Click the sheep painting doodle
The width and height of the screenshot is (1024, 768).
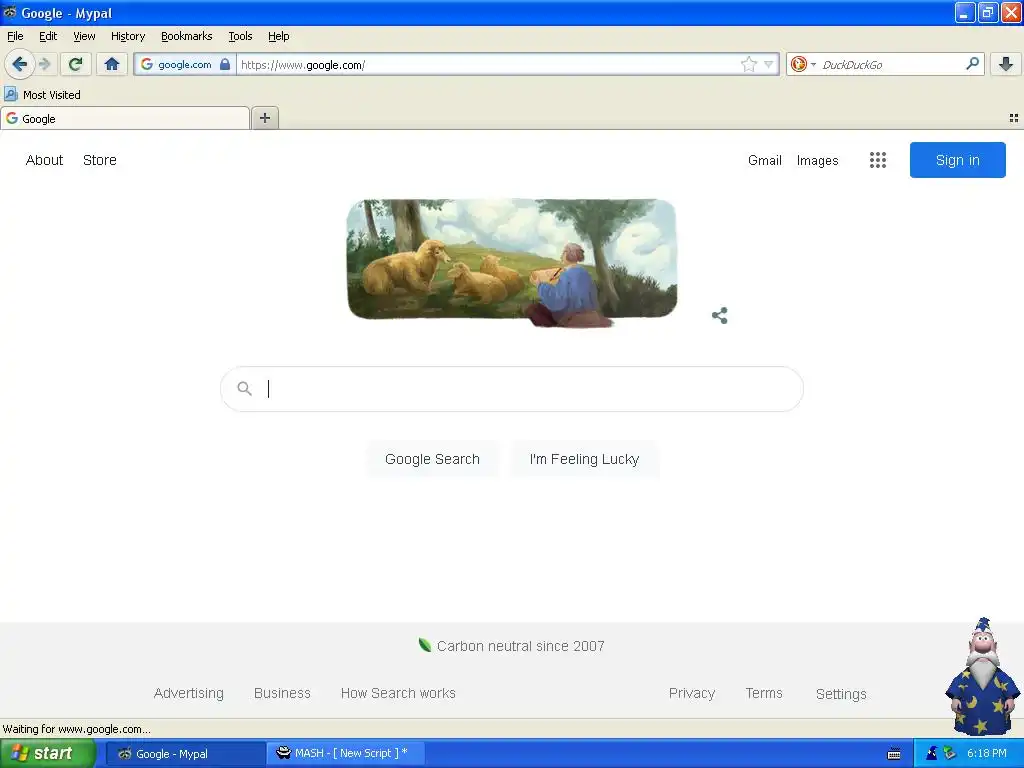pos(512,262)
